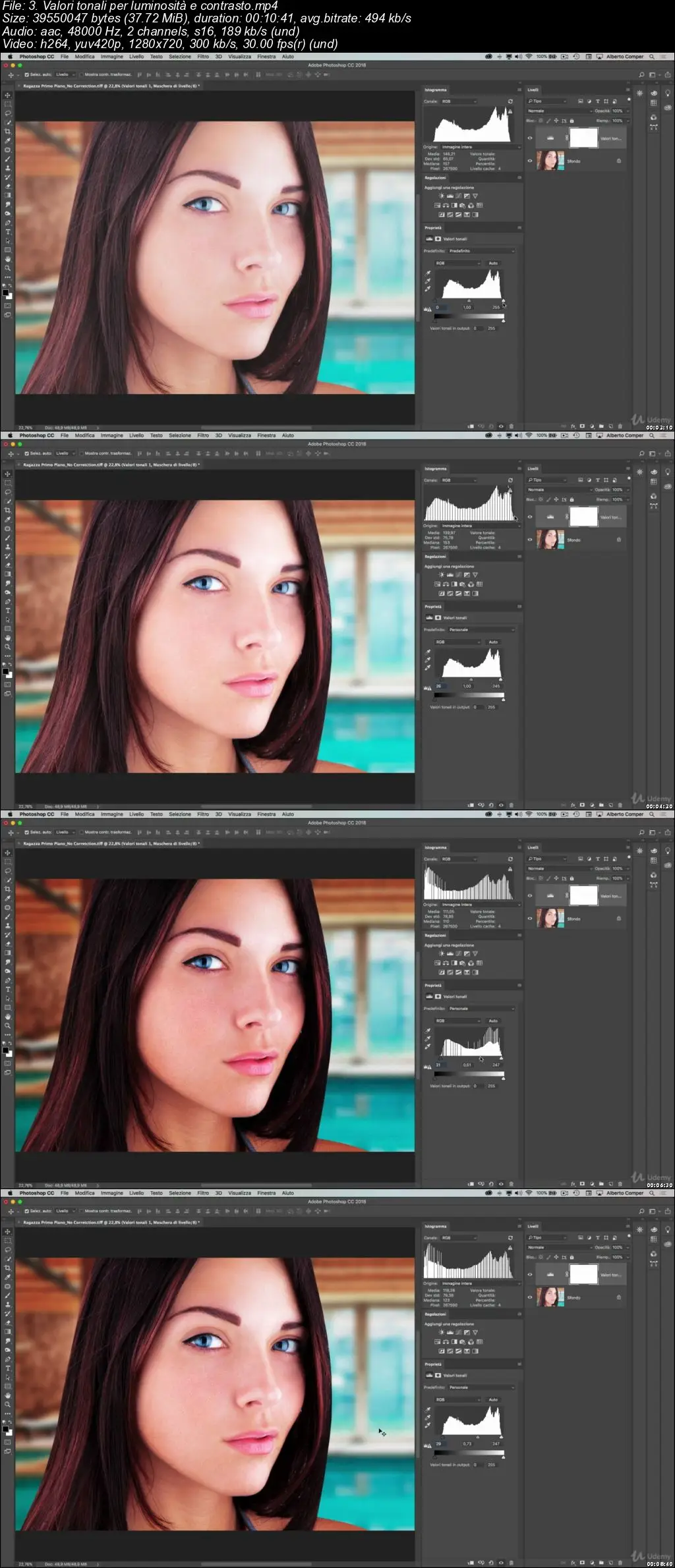Hide the Valori tonali layer in the first frame
The height and width of the screenshot is (1568, 675).
pyautogui.click(x=530, y=138)
